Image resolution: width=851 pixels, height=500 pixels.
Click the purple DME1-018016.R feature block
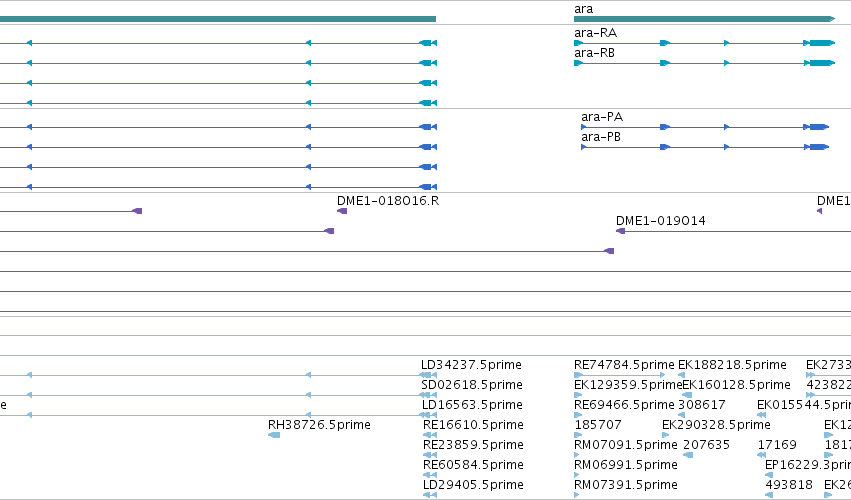tap(342, 211)
